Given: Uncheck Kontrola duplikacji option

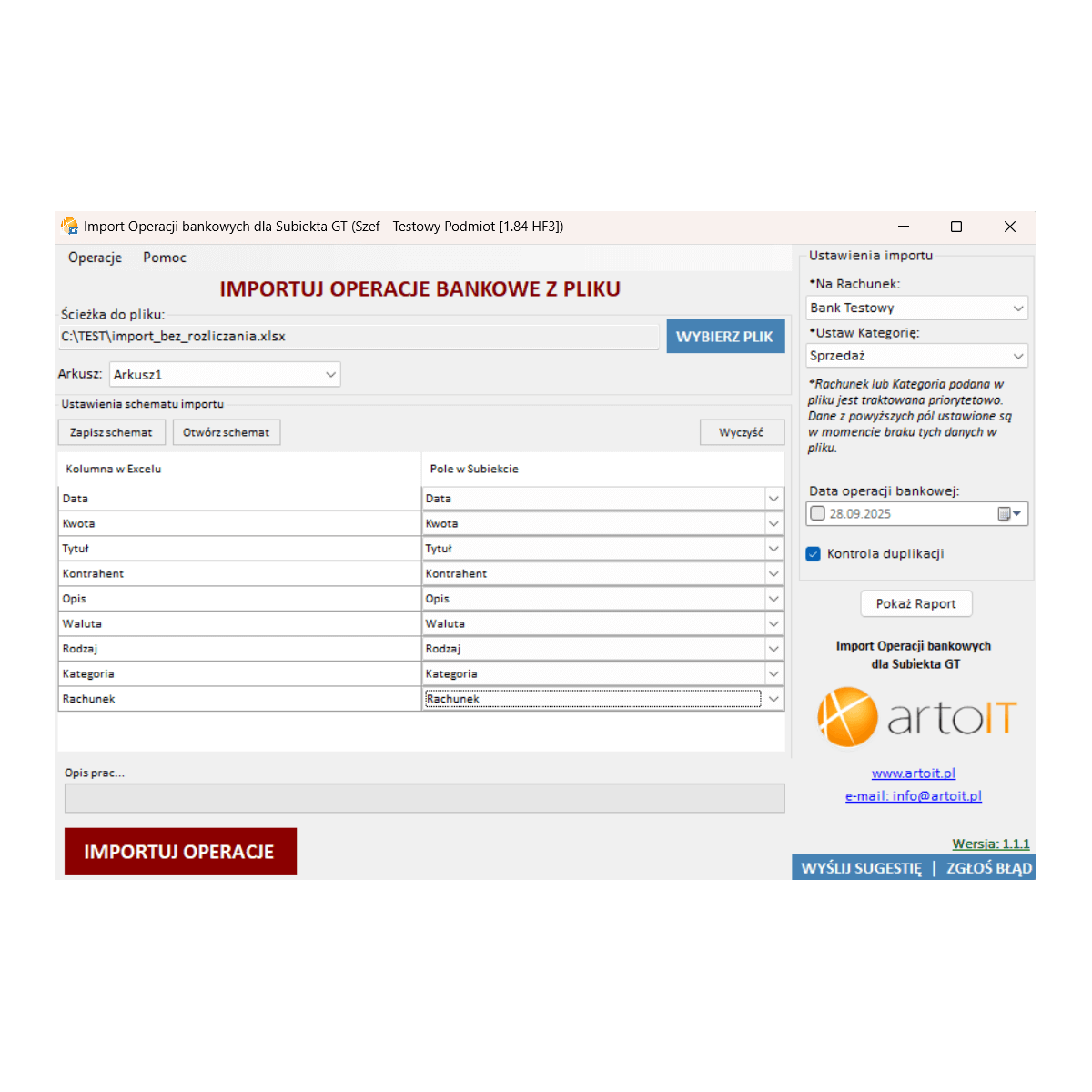Looking at the screenshot, I should [x=814, y=554].
